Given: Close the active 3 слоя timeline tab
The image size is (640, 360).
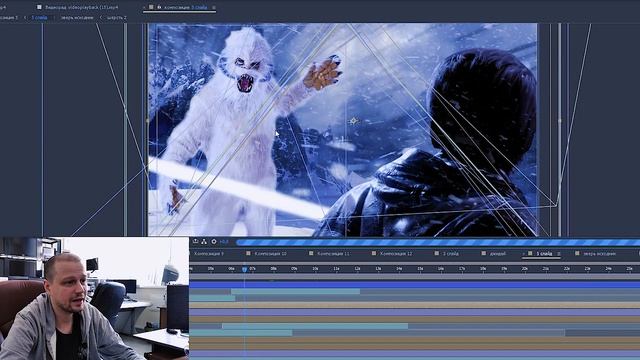Looking at the screenshot, I should (x=524, y=254).
